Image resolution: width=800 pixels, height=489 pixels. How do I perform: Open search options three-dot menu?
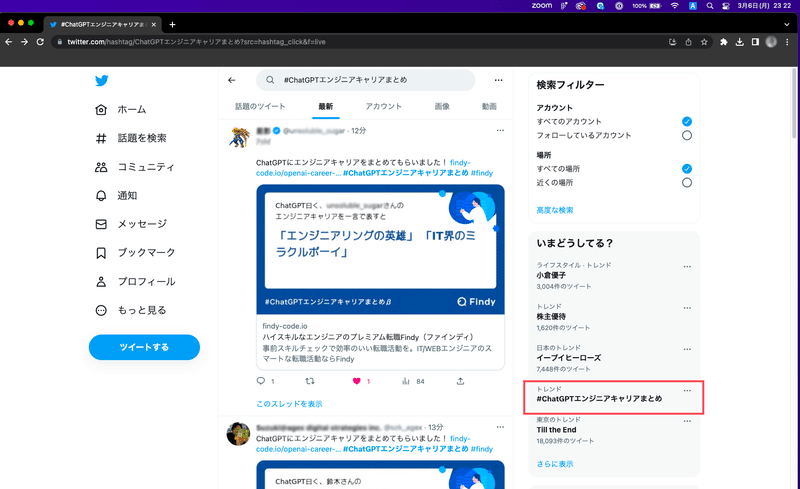(x=498, y=80)
